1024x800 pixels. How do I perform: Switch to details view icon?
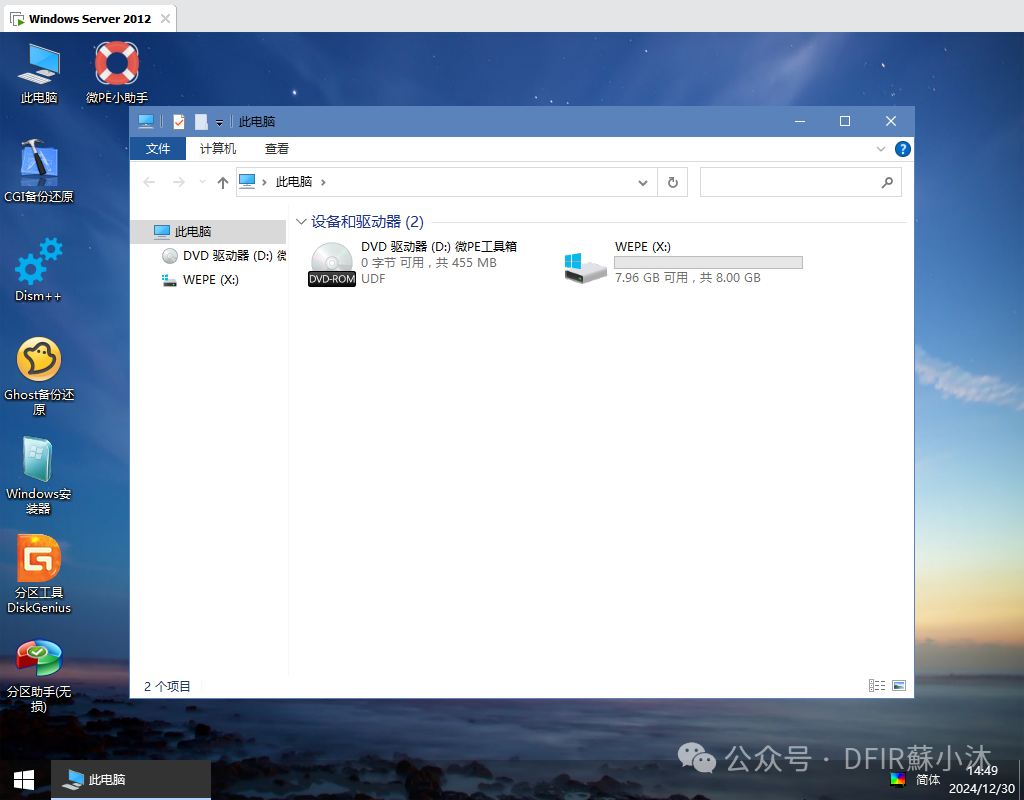click(877, 686)
